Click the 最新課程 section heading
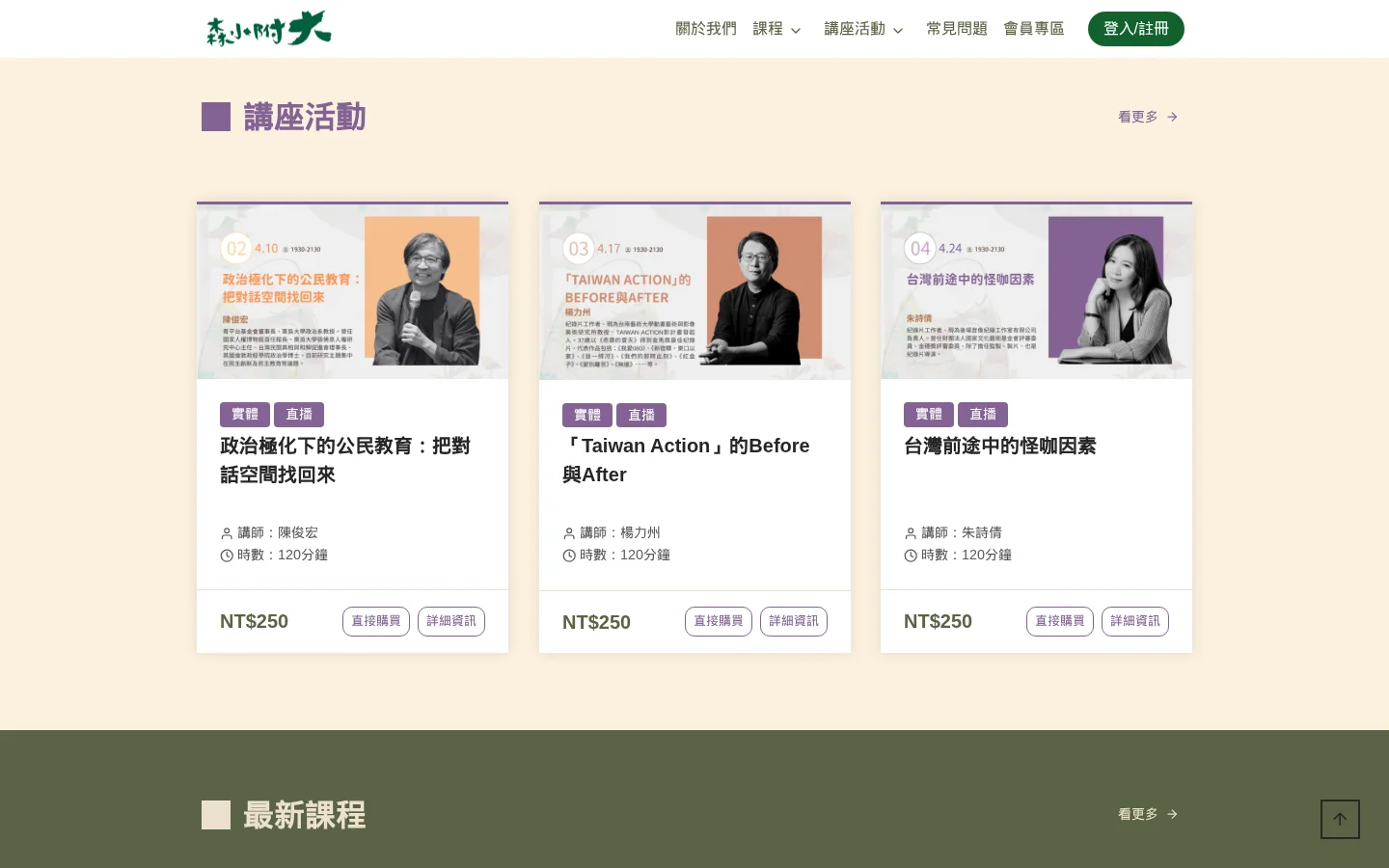1389x868 pixels. (x=305, y=815)
